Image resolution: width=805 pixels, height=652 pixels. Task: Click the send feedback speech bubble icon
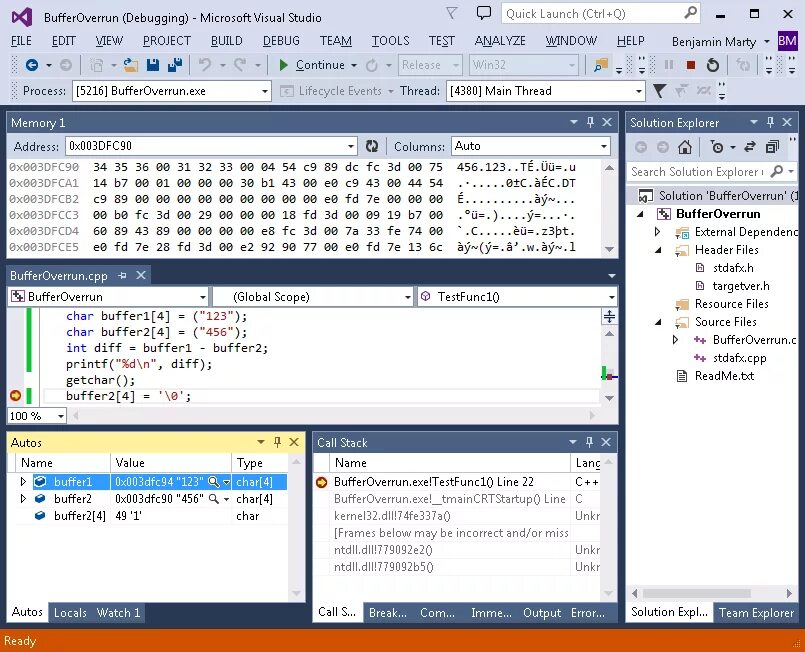pos(484,13)
